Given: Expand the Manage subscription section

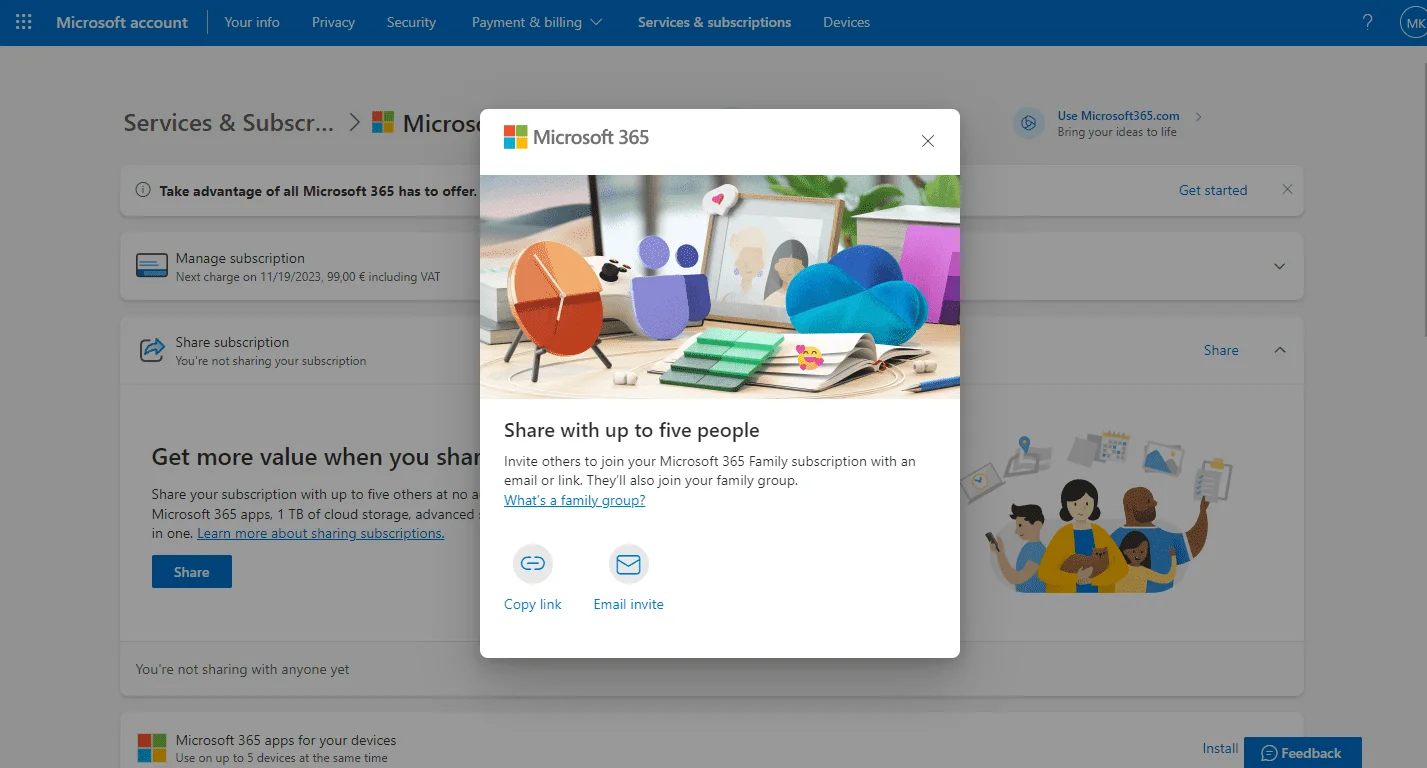Looking at the screenshot, I should click(x=1279, y=266).
